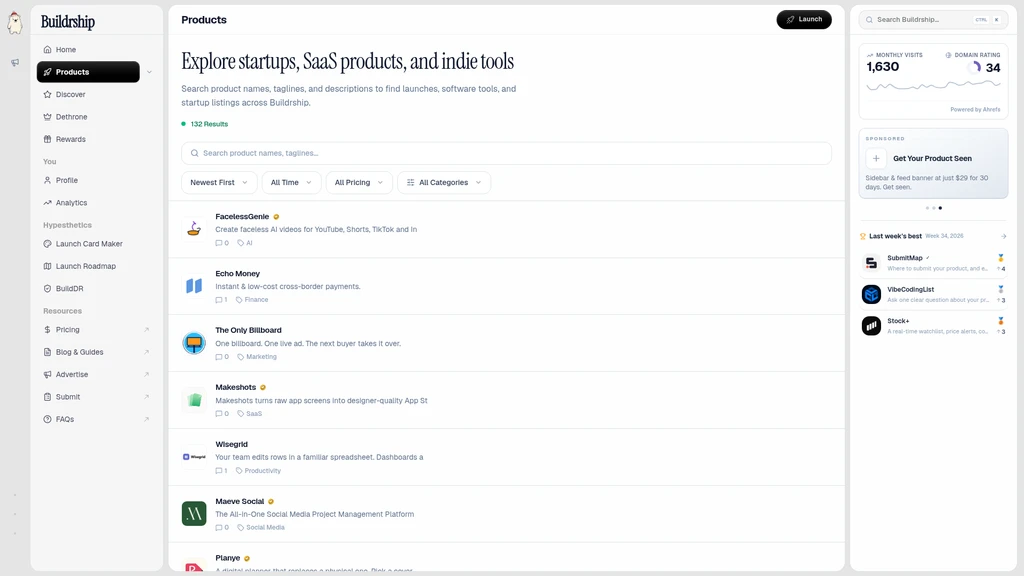Go to your Profile
1024x576 pixels.
67,180
